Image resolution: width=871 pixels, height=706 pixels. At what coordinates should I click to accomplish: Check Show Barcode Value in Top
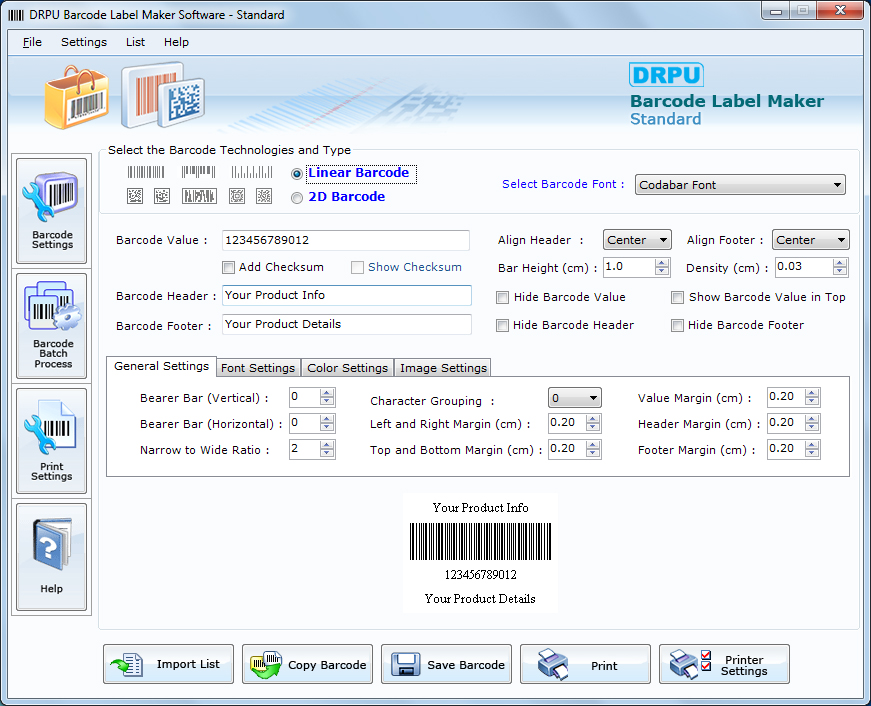[x=677, y=298]
